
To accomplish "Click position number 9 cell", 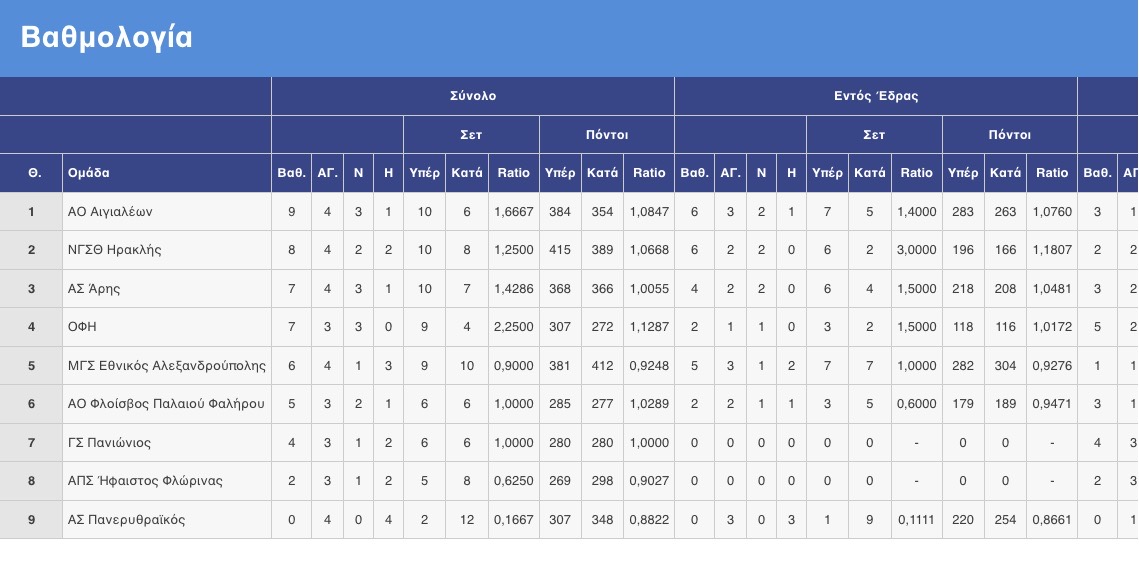I will pyautogui.click(x=31, y=520).
